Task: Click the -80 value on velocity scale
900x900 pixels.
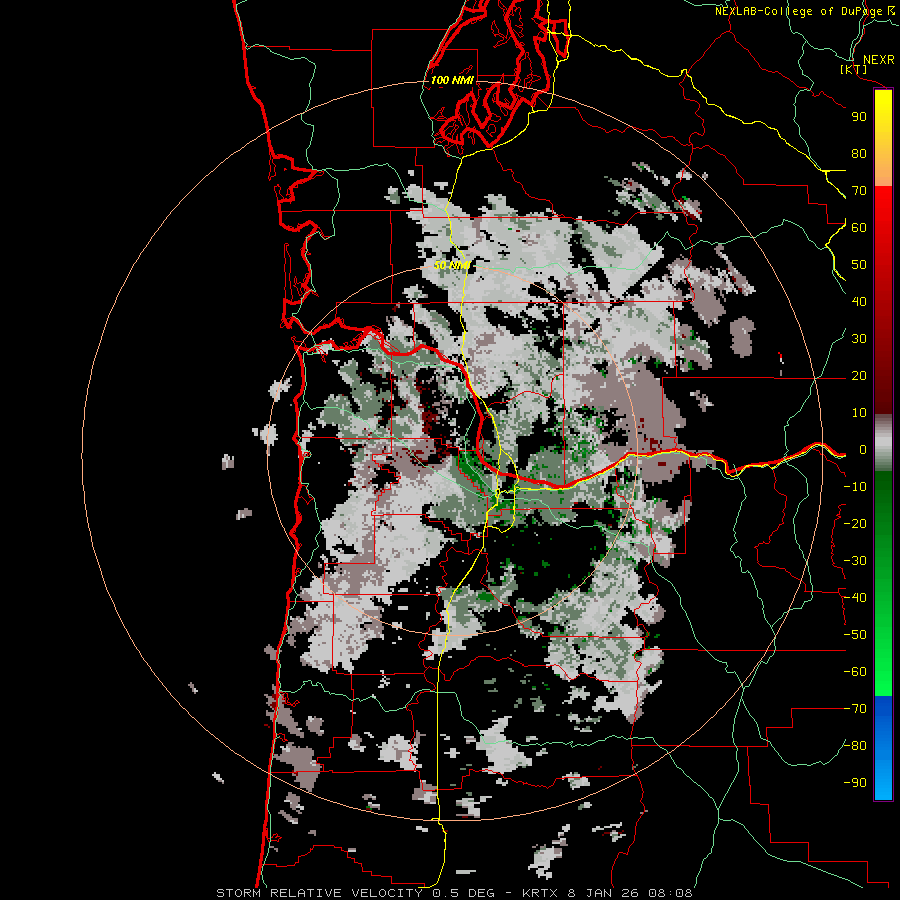Action: pyautogui.click(x=855, y=746)
